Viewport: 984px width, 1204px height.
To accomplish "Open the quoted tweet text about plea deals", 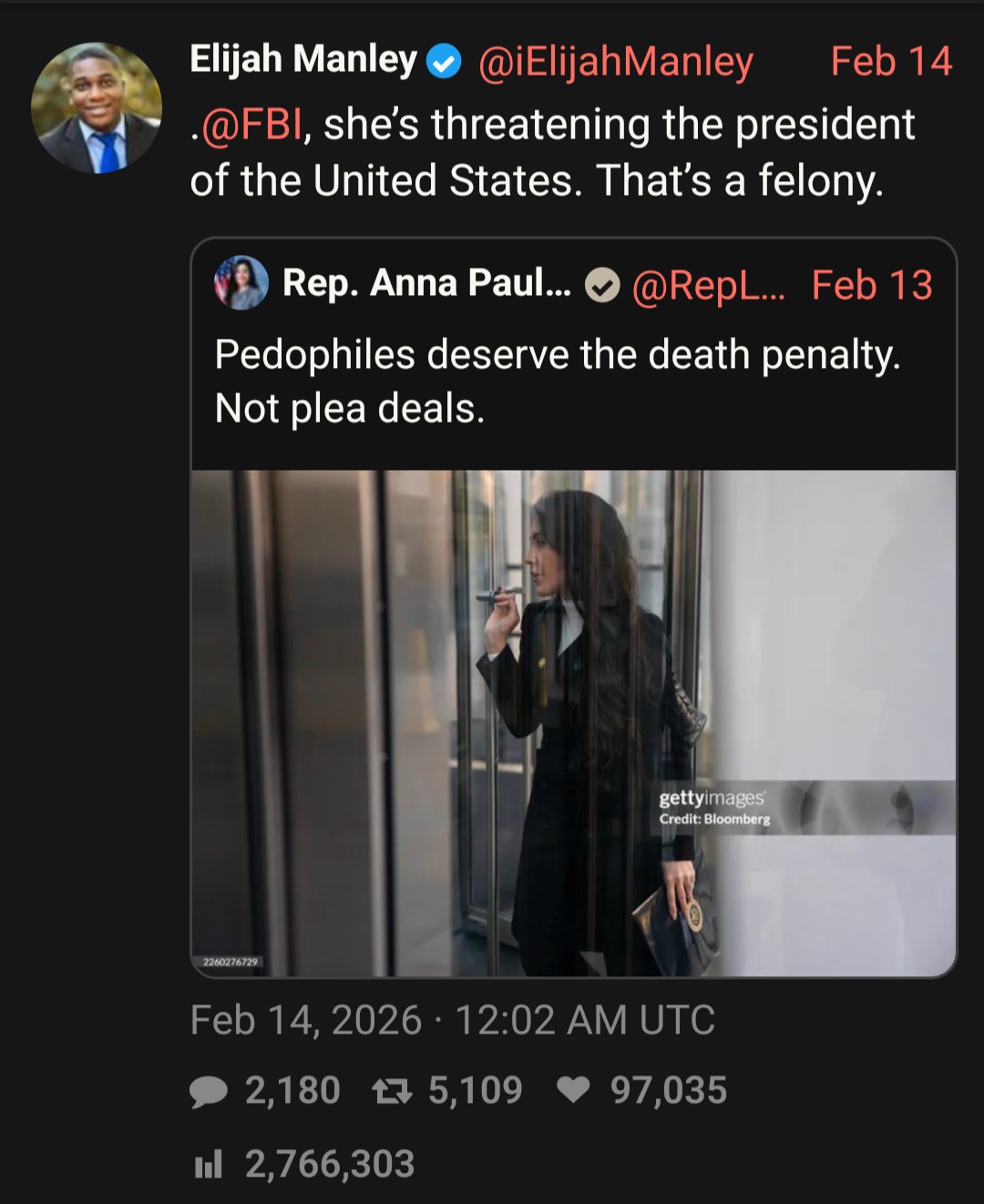I will coord(556,381).
